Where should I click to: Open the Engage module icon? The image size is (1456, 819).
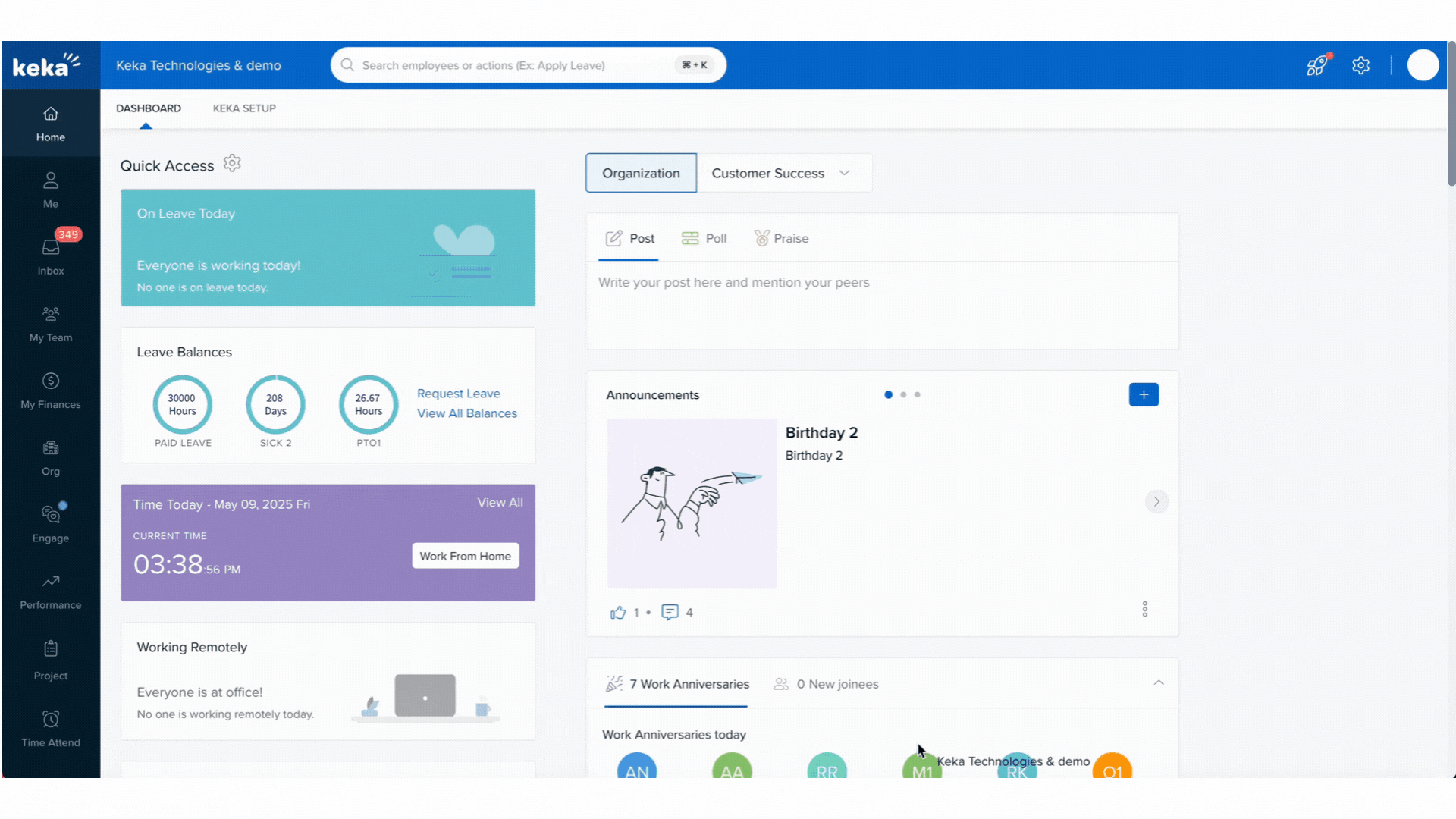[x=50, y=514]
